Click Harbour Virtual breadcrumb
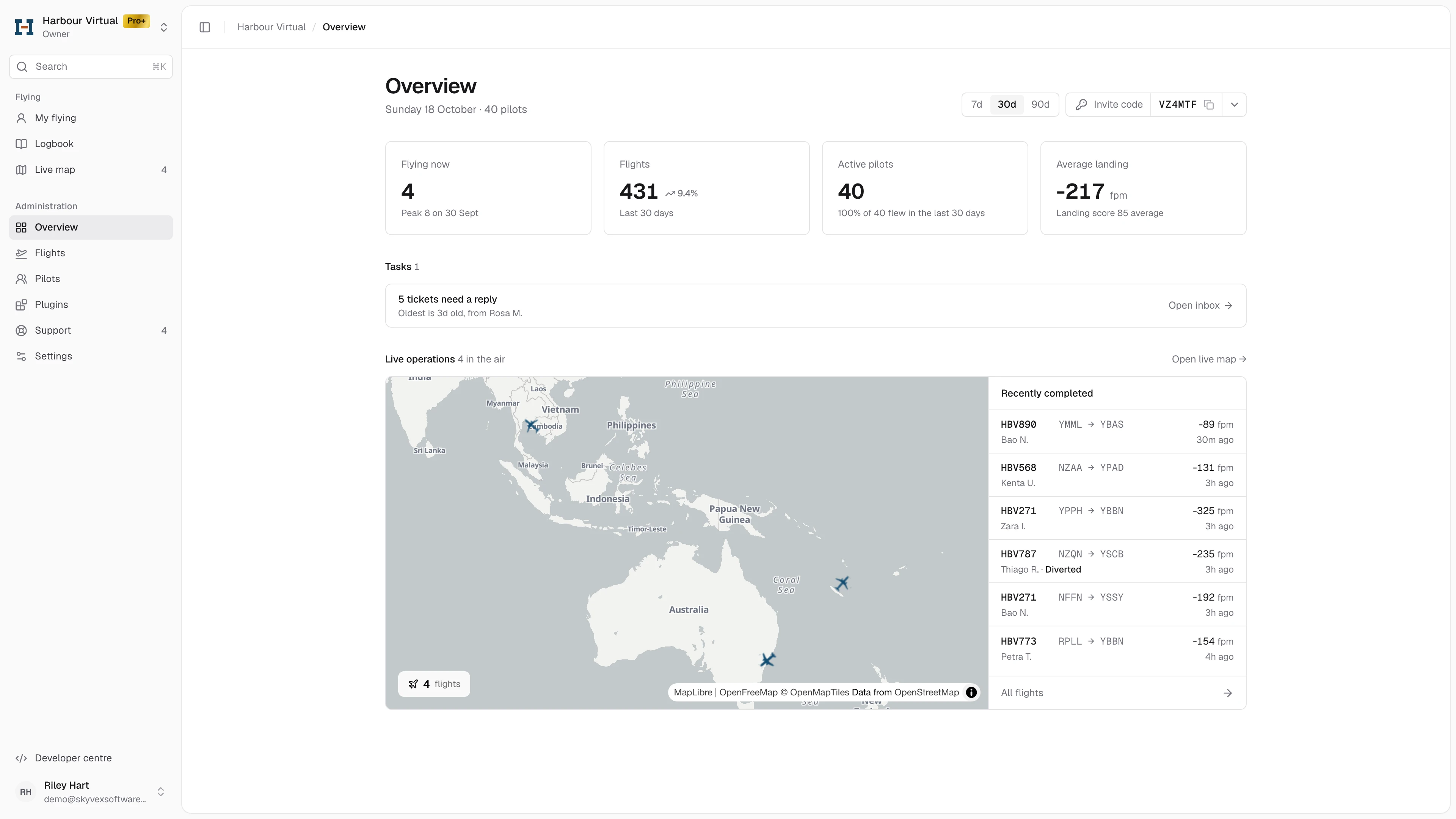This screenshot has width=1456, height=819. click(x=271, y=27)
